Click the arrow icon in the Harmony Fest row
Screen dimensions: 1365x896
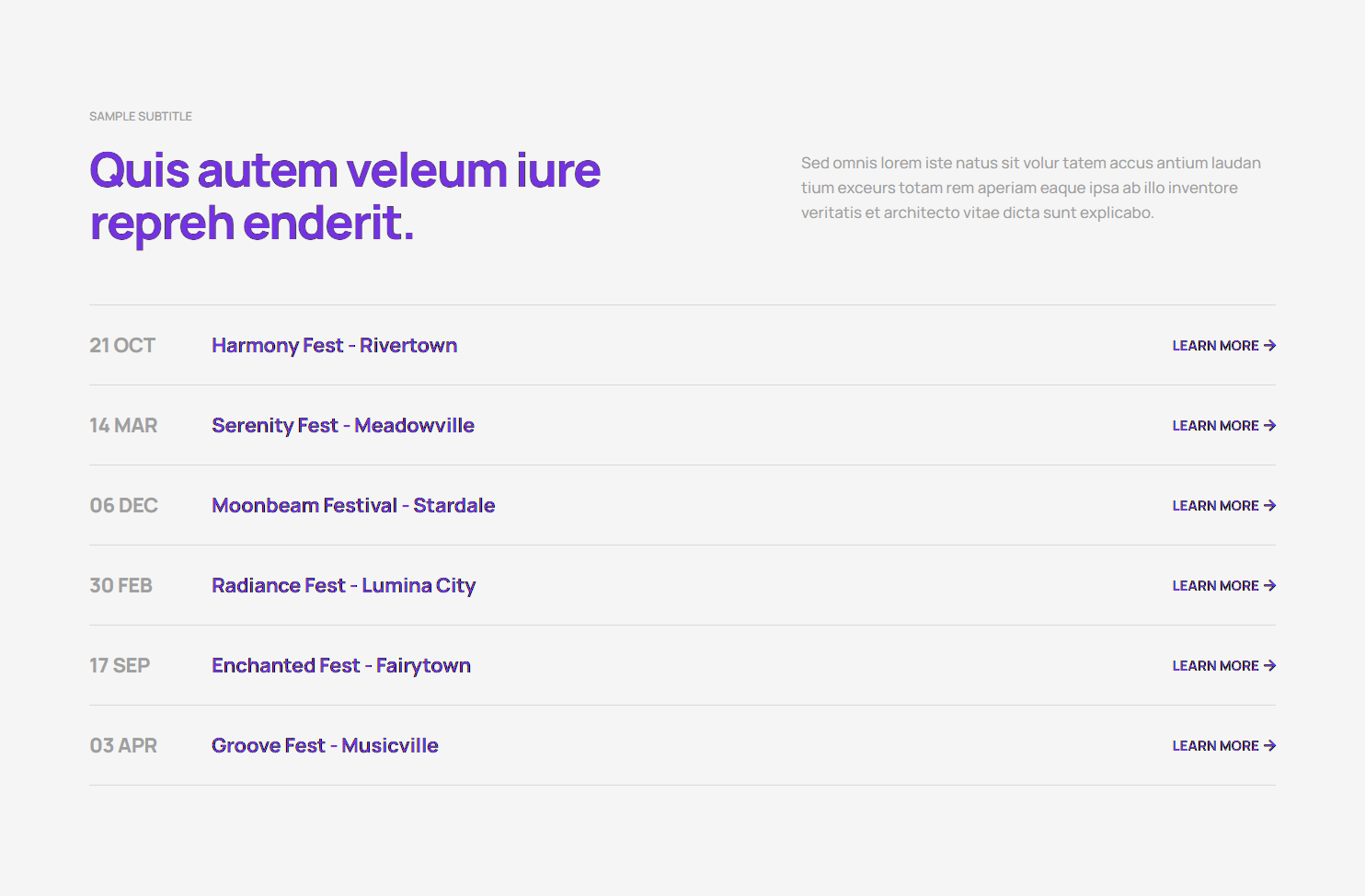point(1269,346)
